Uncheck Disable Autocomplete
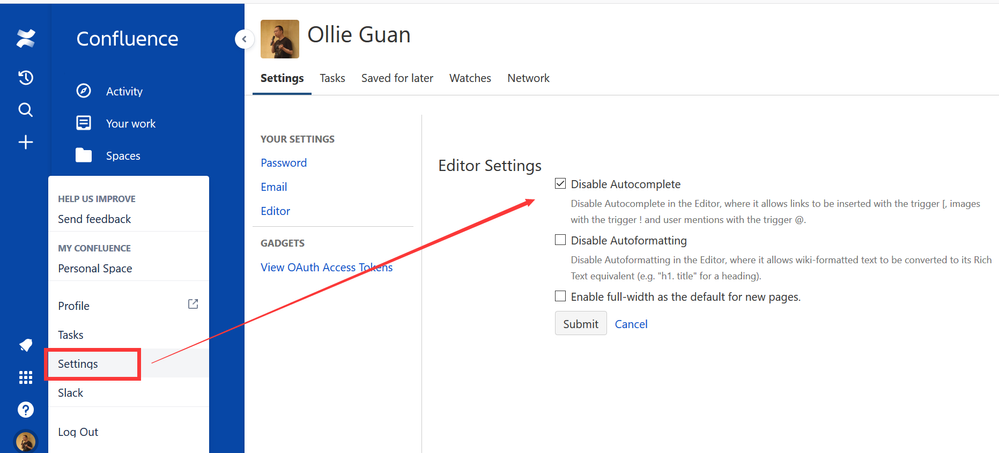Viewport: 999px width, 453px height. click(x=561, y=184)
